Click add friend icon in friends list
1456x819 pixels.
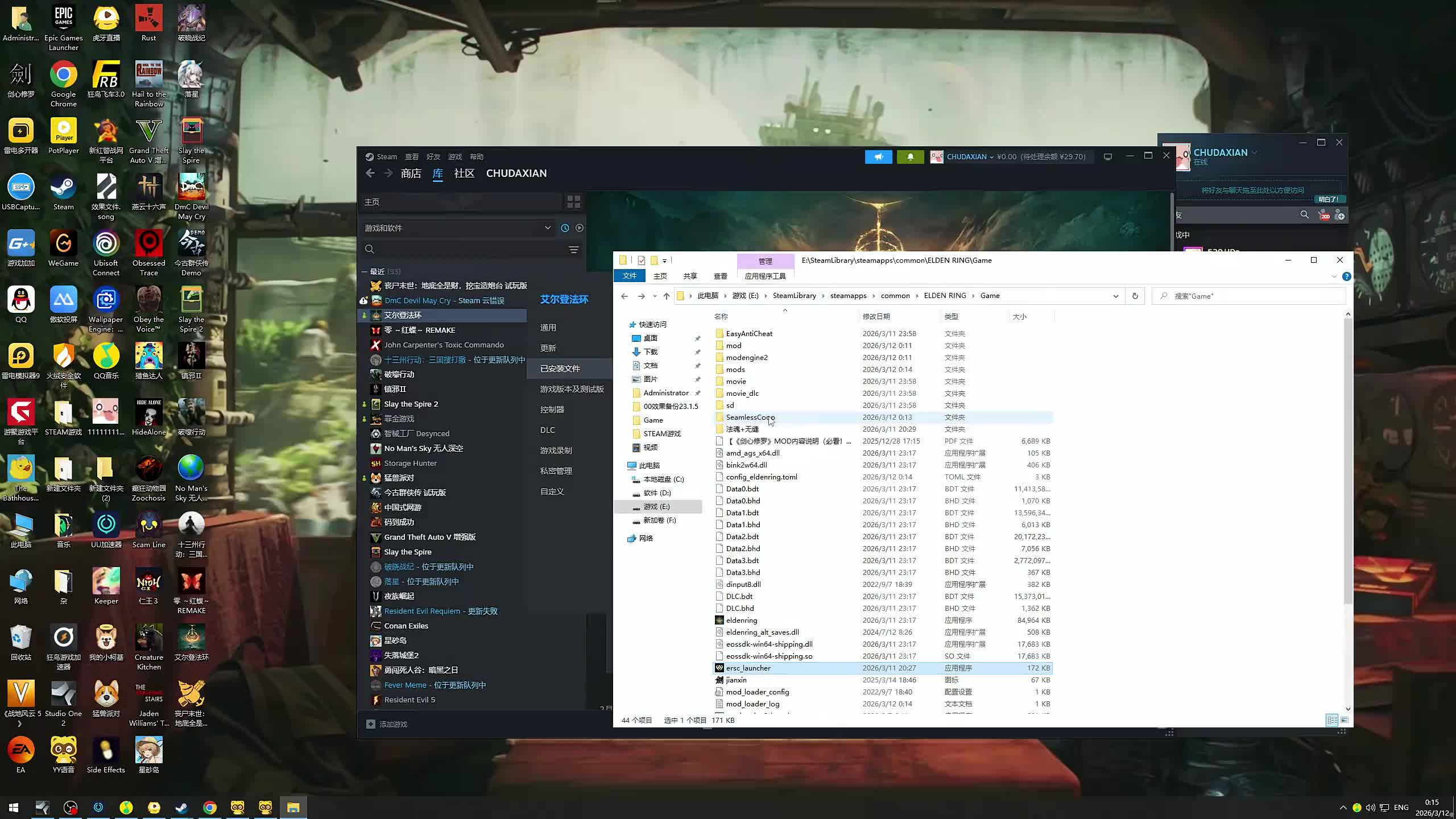[x=1339, y=216]
